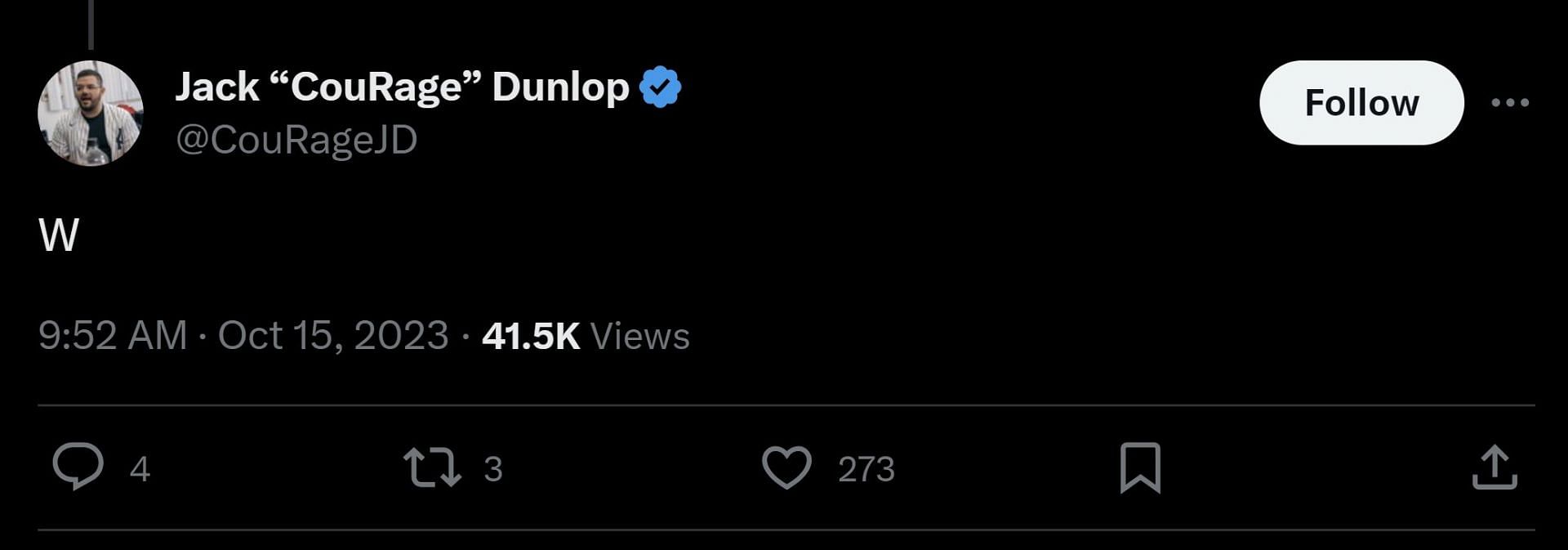Share the tweet via upload arrow icon
1568x550 pixels.
pyautogui.click(x=1494, y=467)
